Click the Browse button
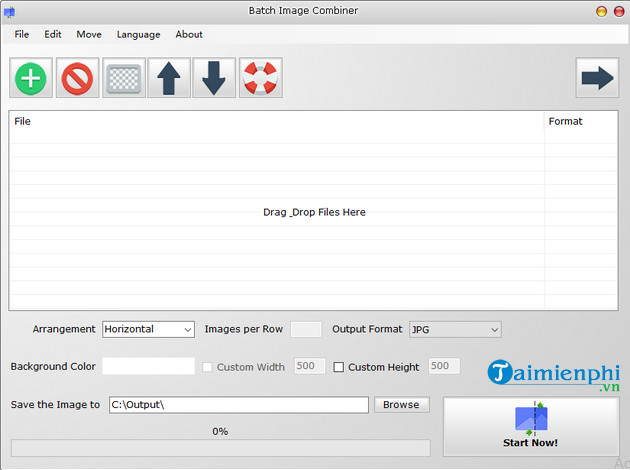The height and width of the screenshot is (470, 630). (x=401, y=405)
